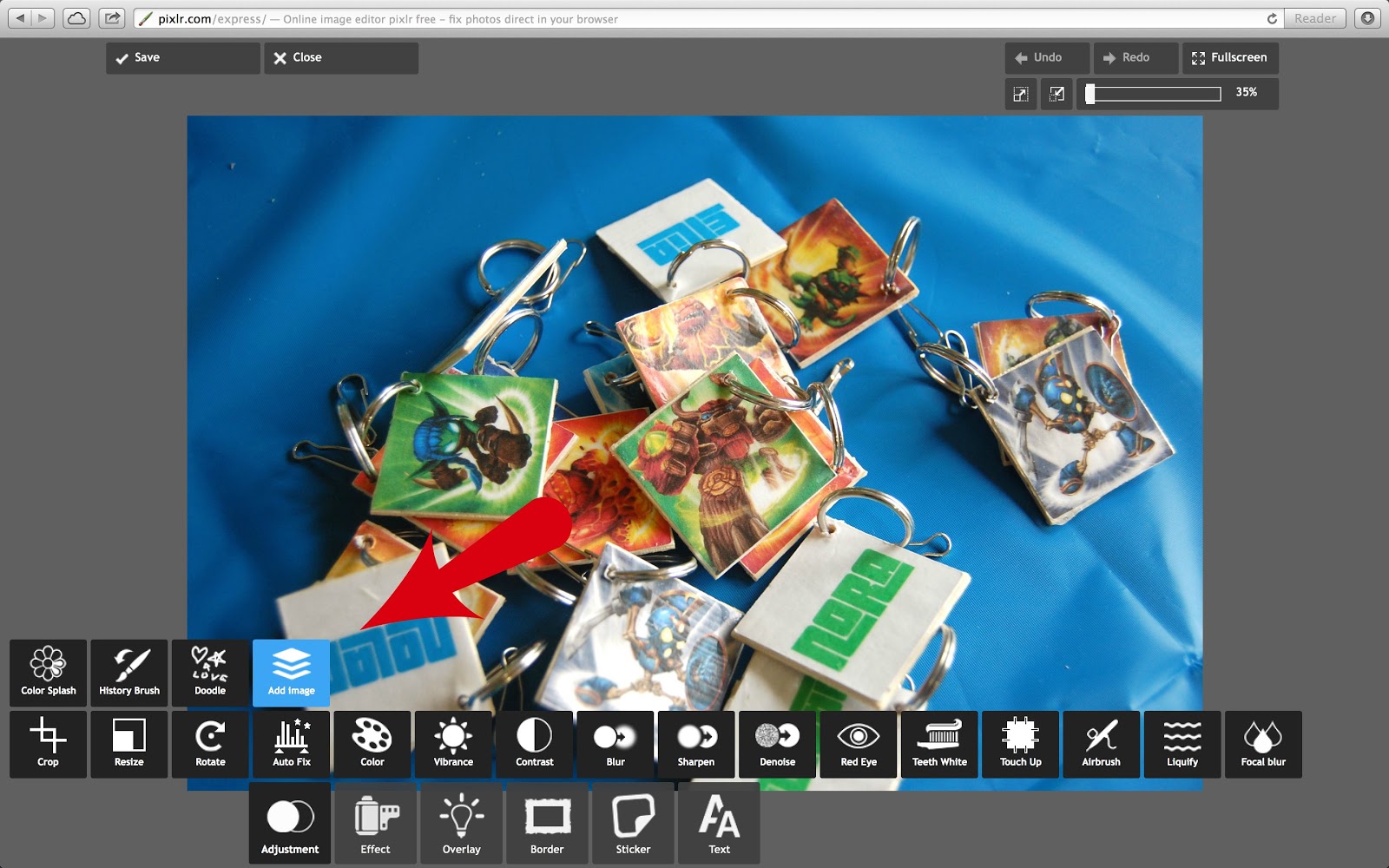Open the Resize tool

coord(129,744)
